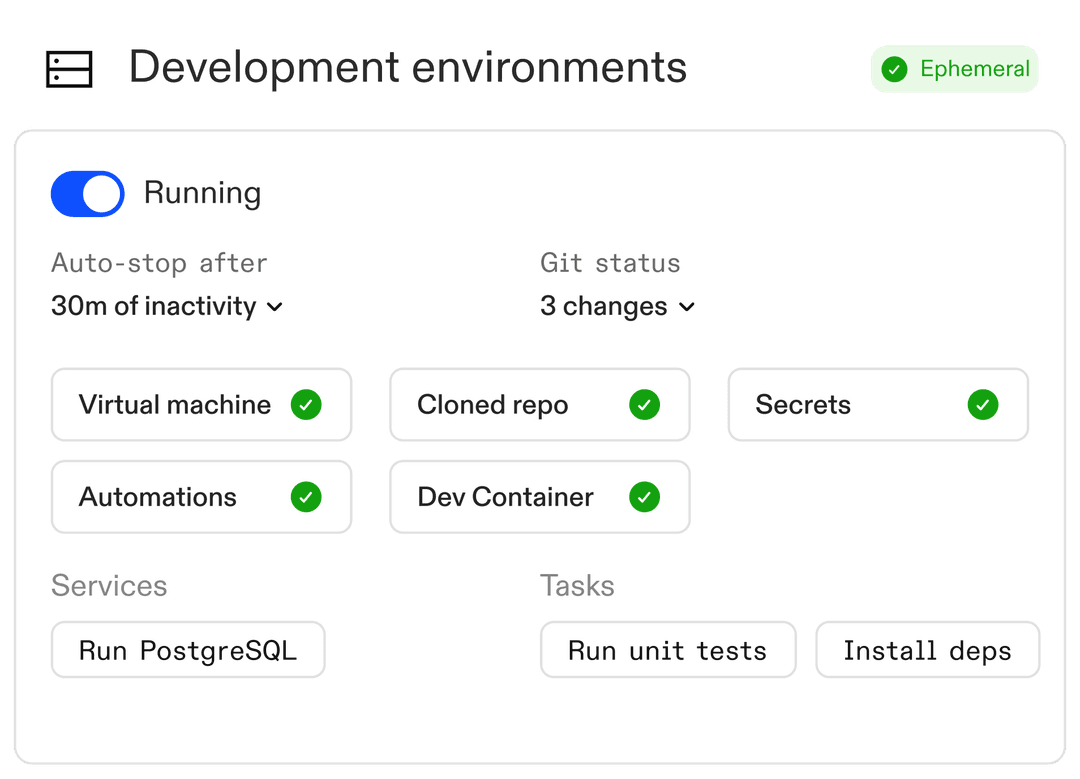Click the Install deps task button
Viewport: 1080px width, 779px height.
pyautogui.click(x=927, y=650)
